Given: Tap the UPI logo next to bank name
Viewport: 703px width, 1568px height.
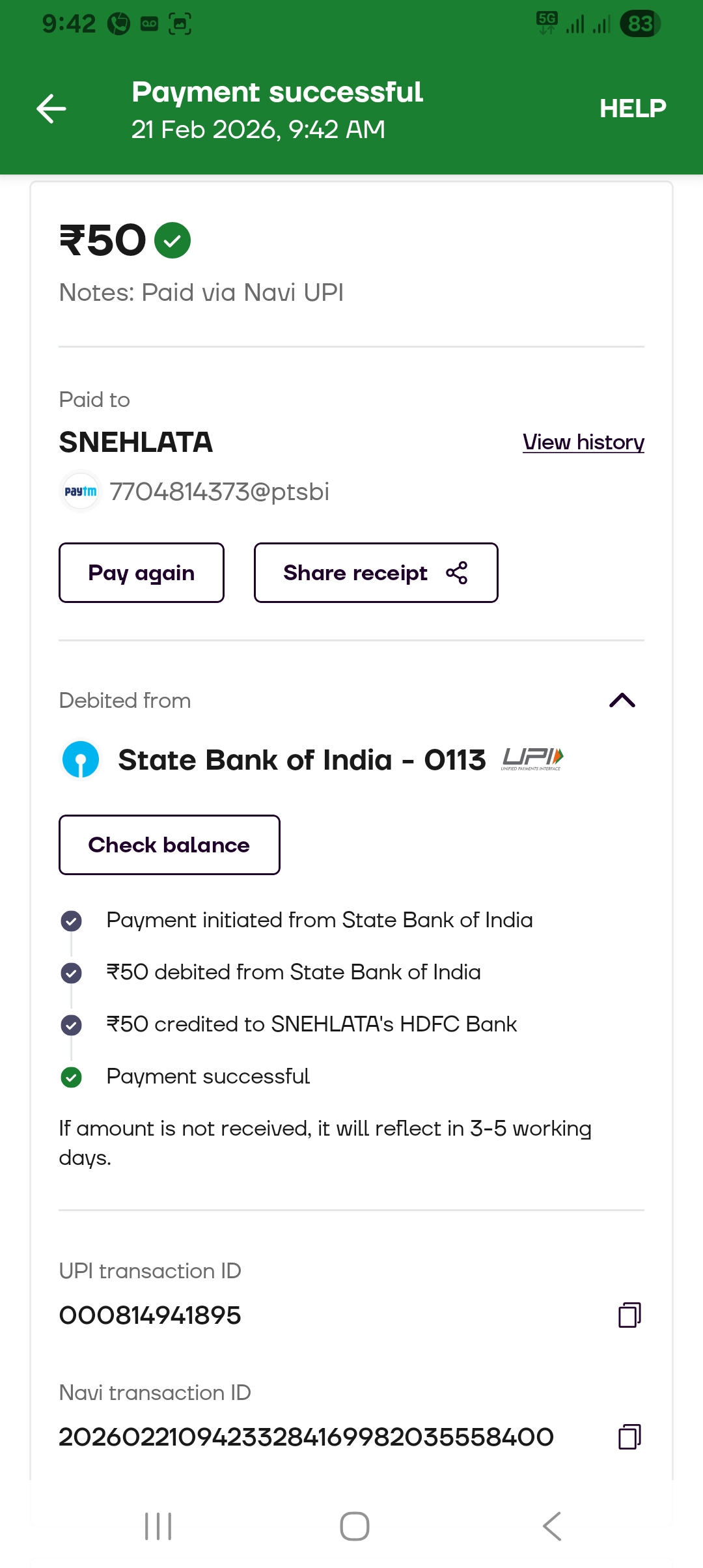Looking at the screenshot, I should 532,759.
